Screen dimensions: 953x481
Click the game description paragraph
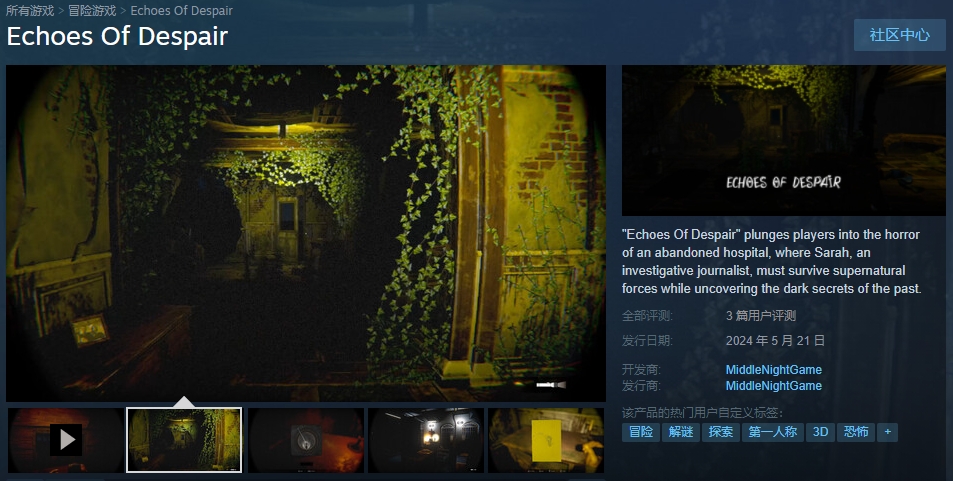click(x=771, y=261)
